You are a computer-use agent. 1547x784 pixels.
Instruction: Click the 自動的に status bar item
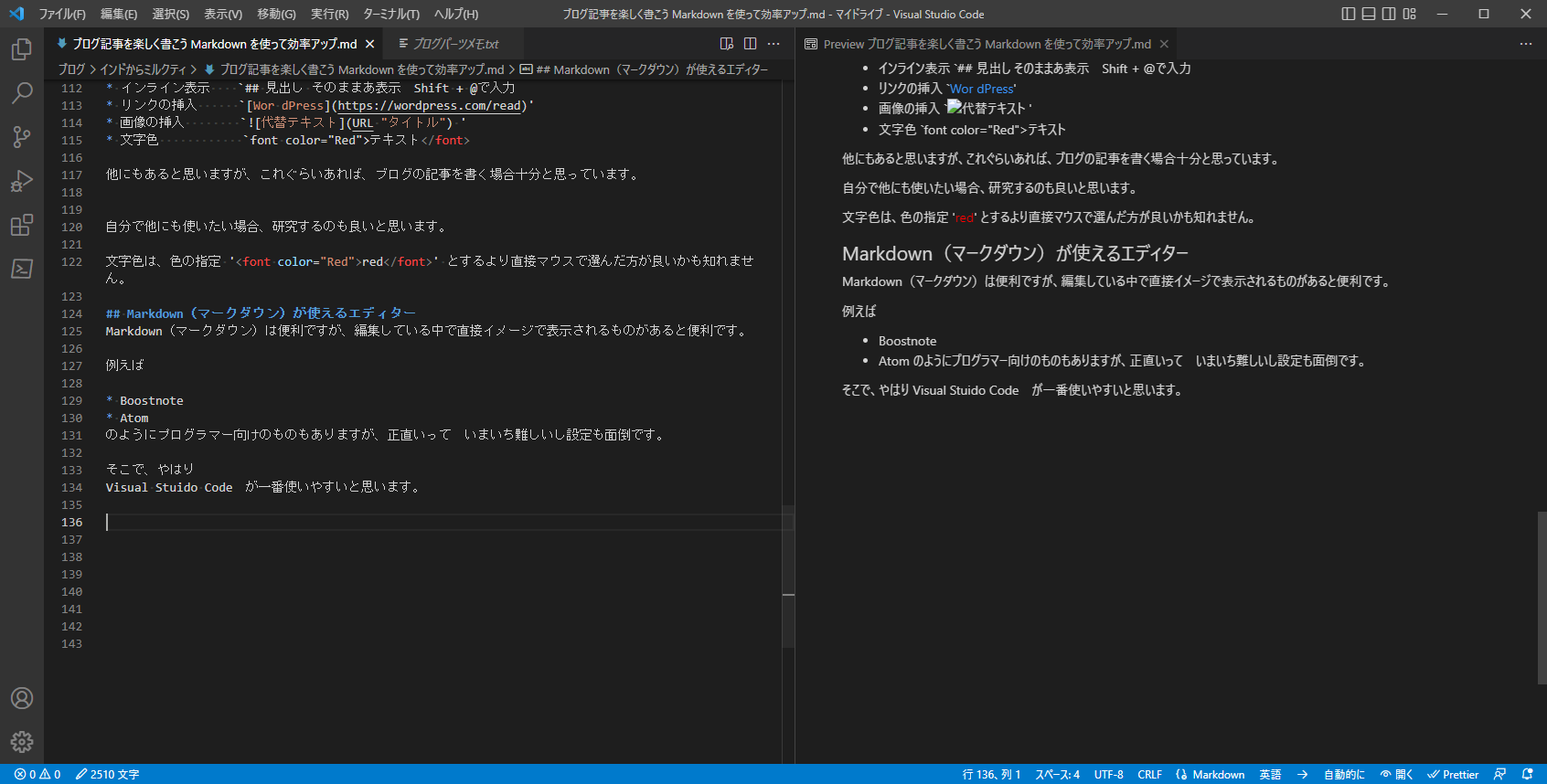[x=1344, y=774]
